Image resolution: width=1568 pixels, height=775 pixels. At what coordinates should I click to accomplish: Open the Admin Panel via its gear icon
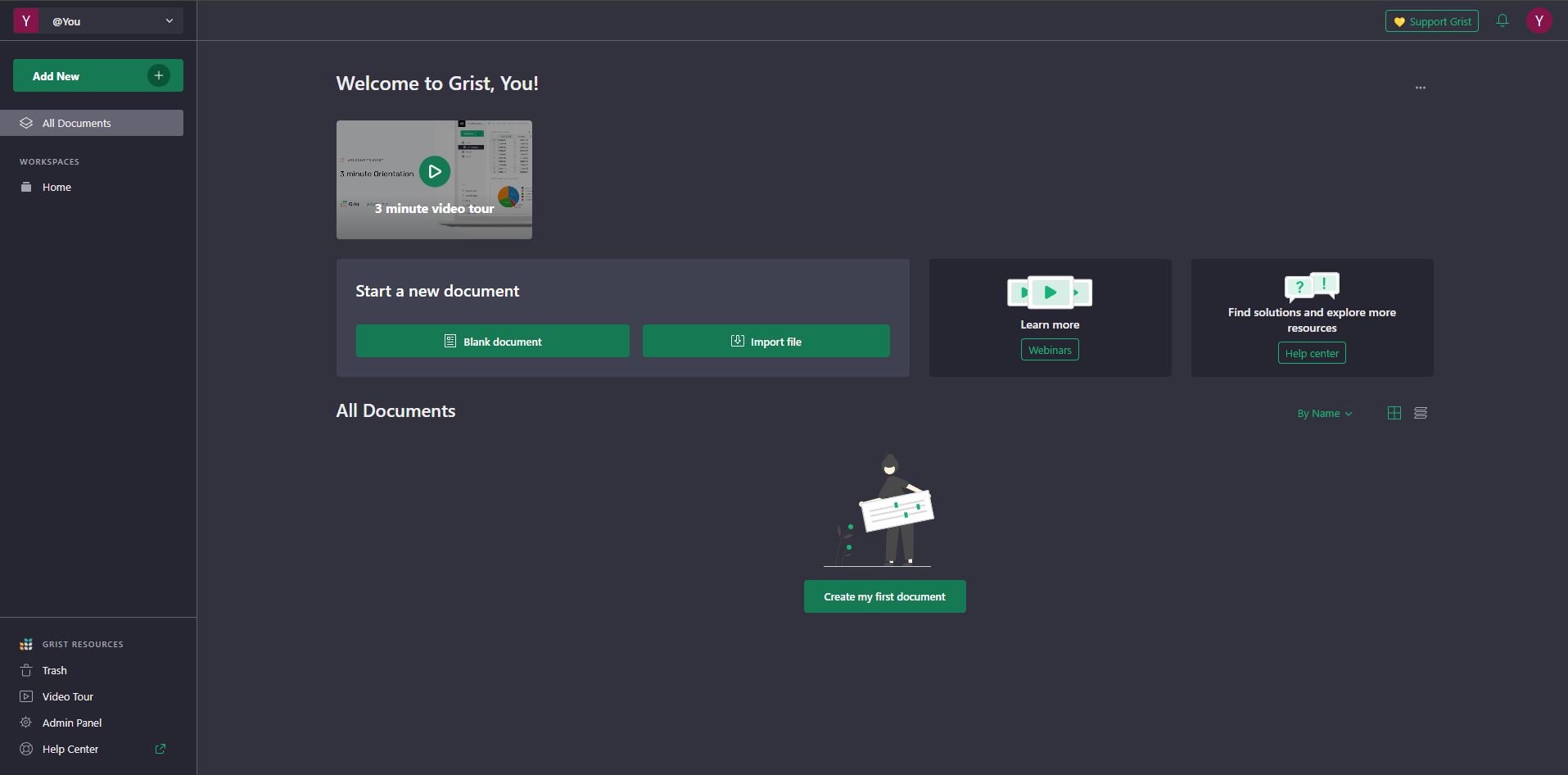tap(26, 723)
